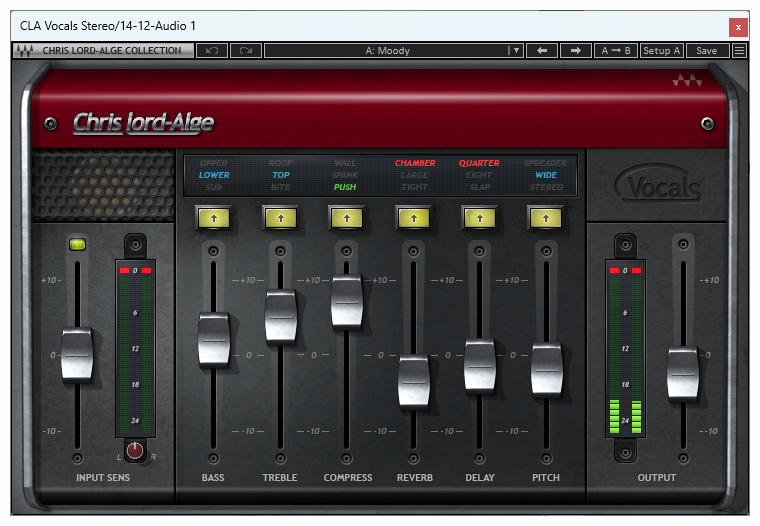
Task: Open the A: Moody preset dropdown
Action: coord(394,50)
